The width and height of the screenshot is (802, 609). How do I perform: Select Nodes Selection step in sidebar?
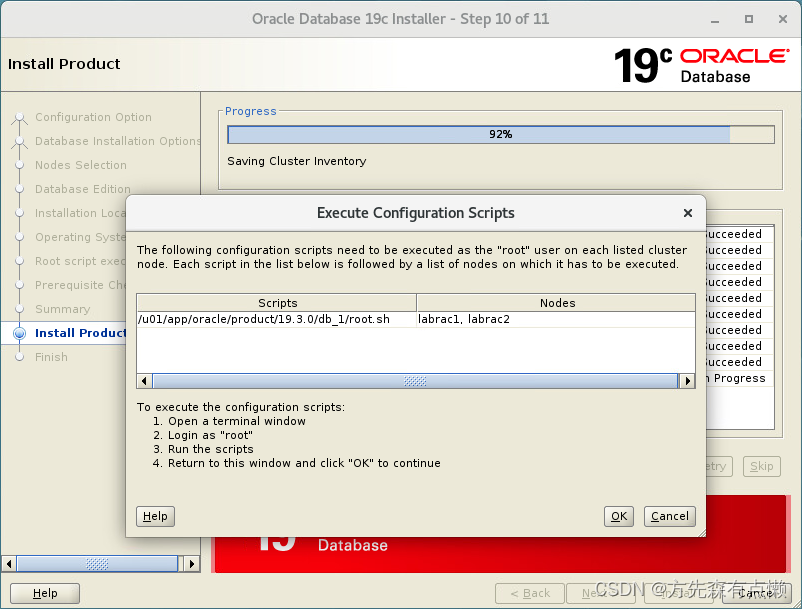click(x=81, y=165)
